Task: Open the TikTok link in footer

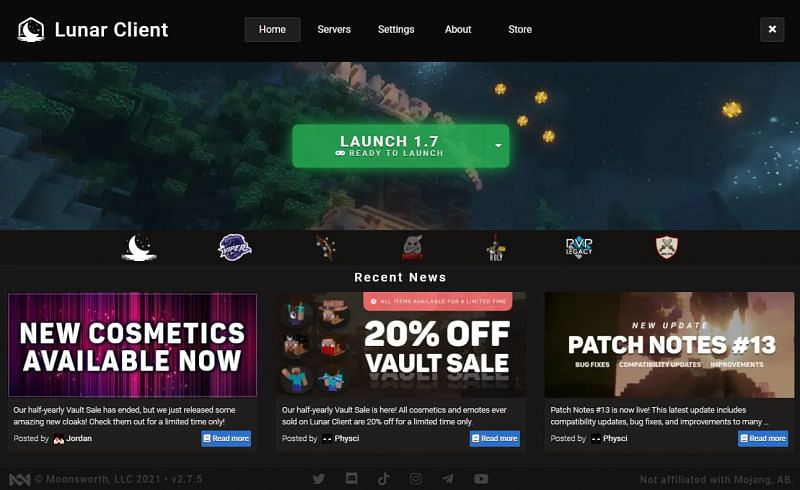Action: 384,479
